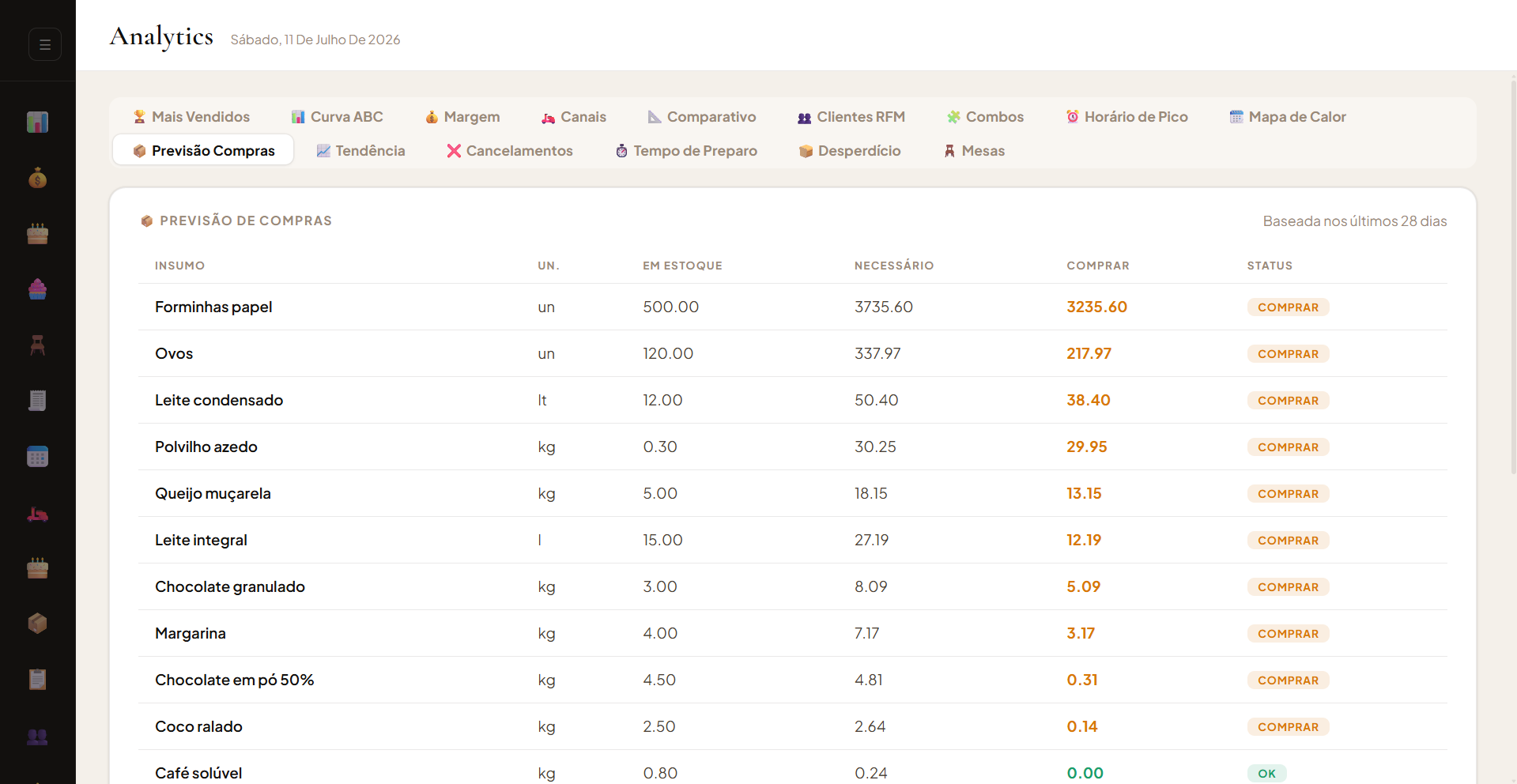
Task: Open the Margem tab
Action: [462, 117]
